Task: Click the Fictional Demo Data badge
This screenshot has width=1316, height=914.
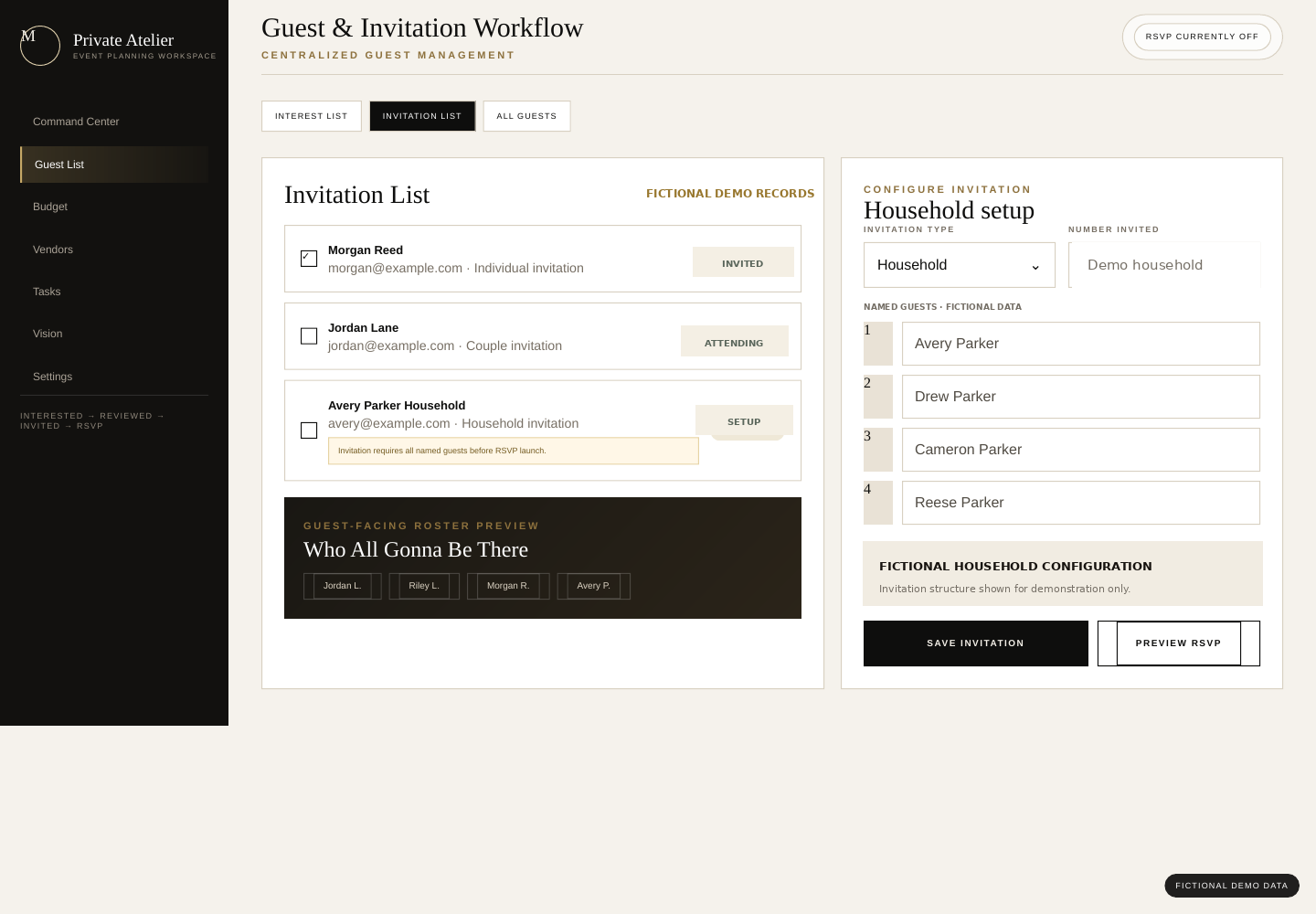Action: (1232, 886)
